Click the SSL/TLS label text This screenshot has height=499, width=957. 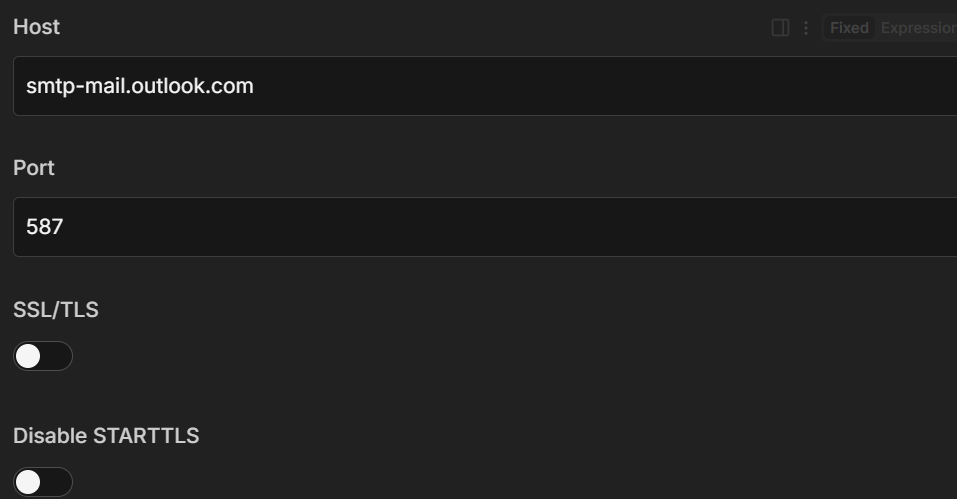[56, 310]
